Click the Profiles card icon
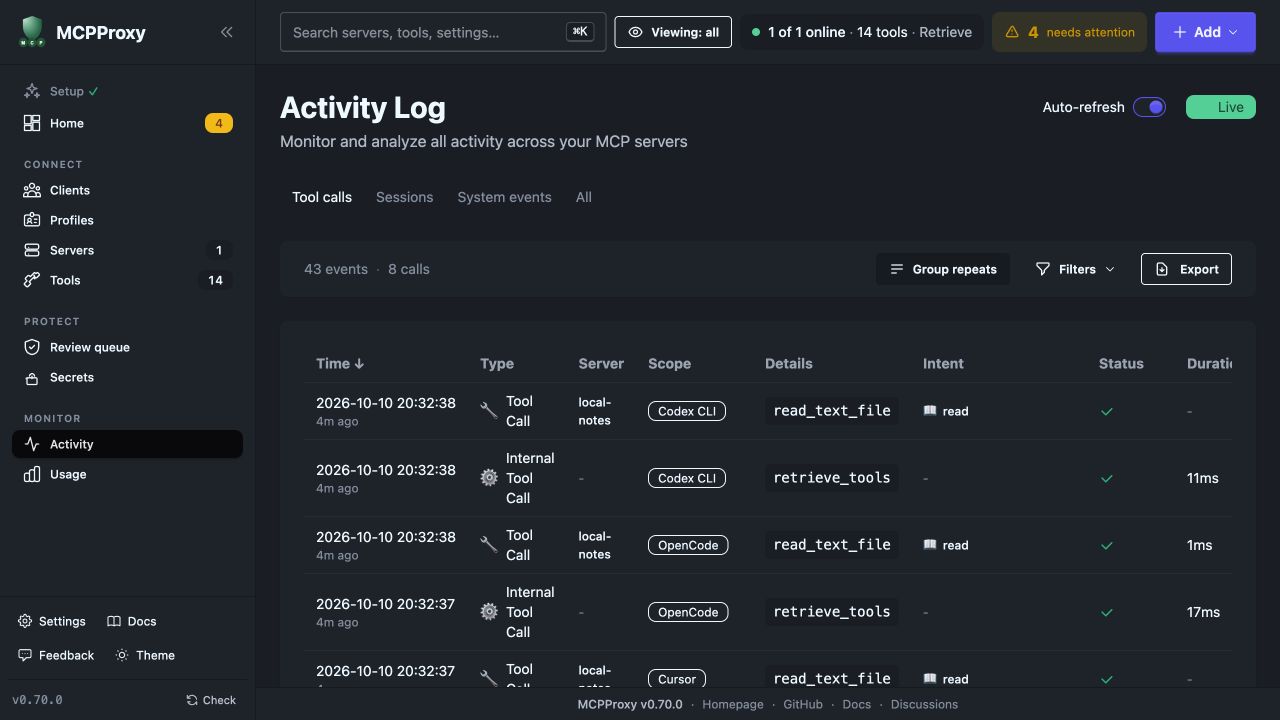1280x720 pixels. click(x=32, y=220)
